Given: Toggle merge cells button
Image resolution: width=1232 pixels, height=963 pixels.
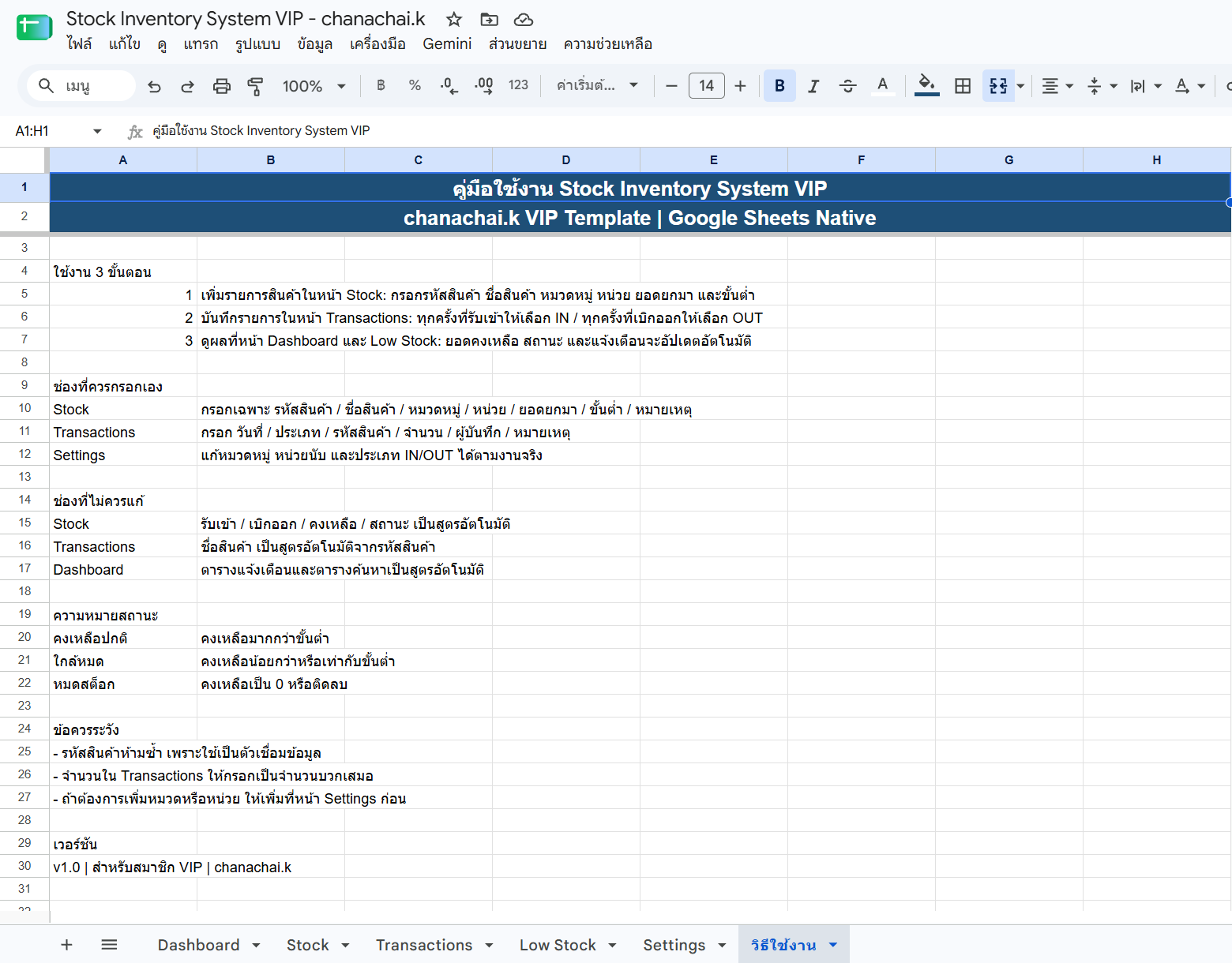Looking at the screenshot, I should pyautogui.click(x=998, y=85).
